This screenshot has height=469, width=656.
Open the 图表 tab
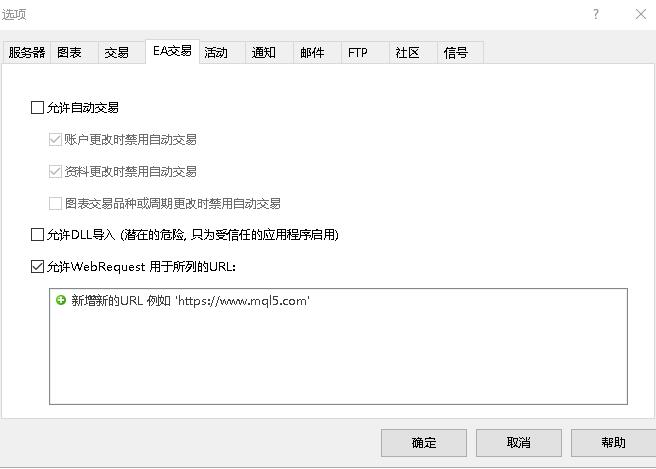pyautogui.click(x=74, y=53)
